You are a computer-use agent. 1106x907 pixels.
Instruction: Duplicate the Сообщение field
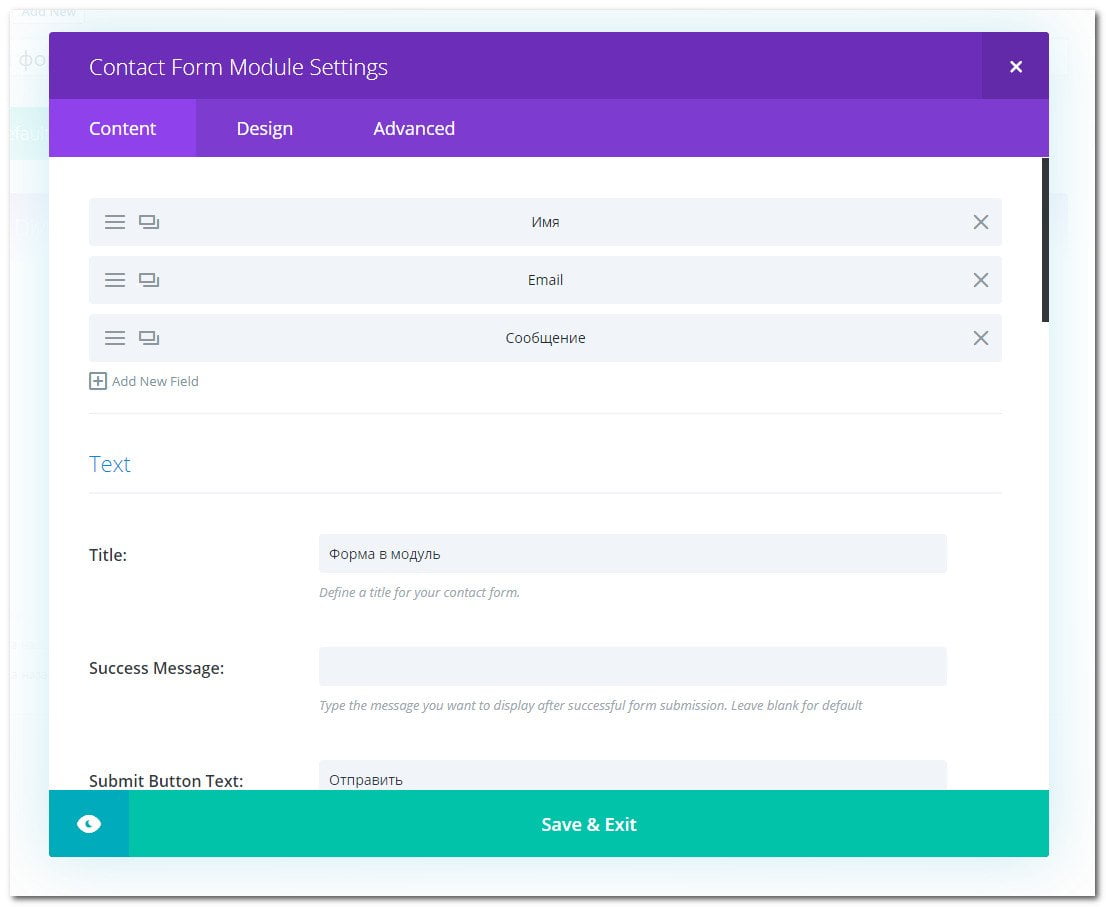[149, 338]
